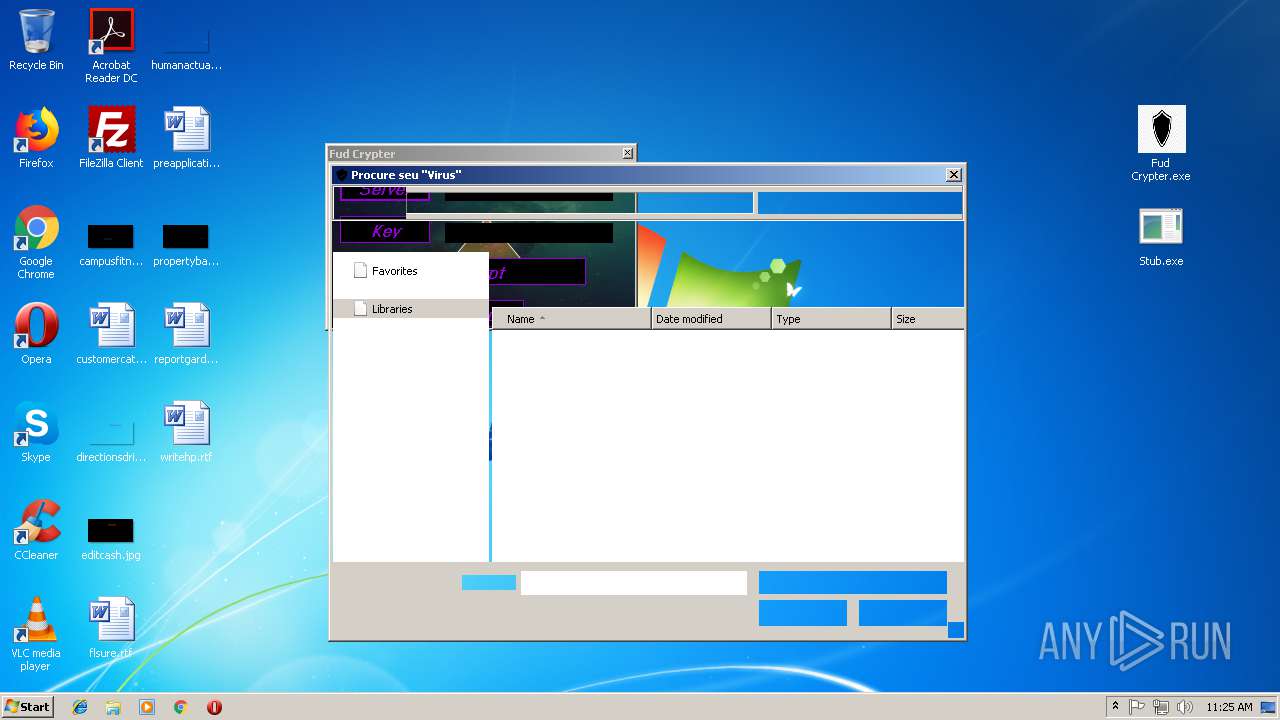Open the Start menu

pyautogui.click(x=28, y=707)
